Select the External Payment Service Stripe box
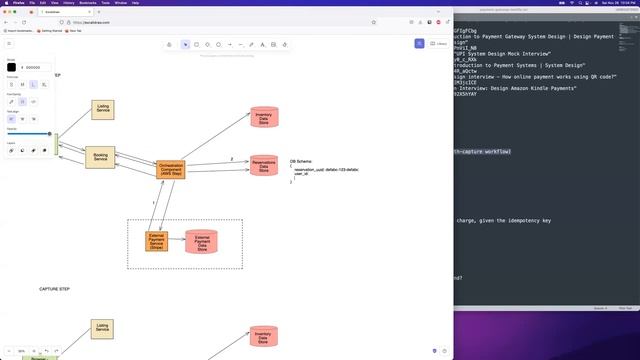This screenshot has height=360, width=640. [157, 241]
